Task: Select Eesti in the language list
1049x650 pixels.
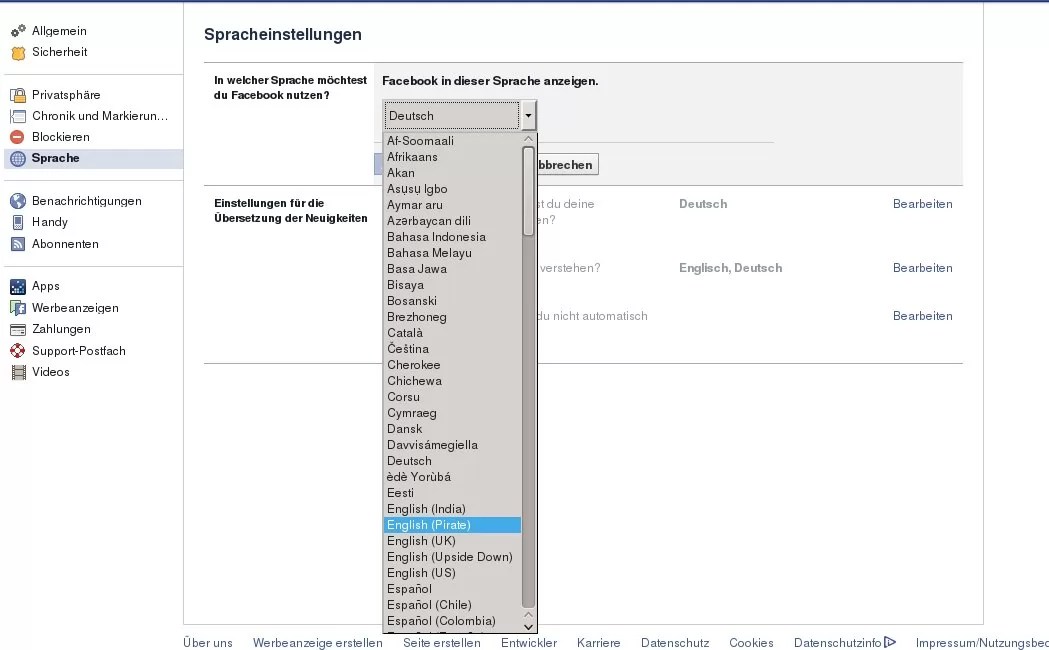Action: (452, 493)
